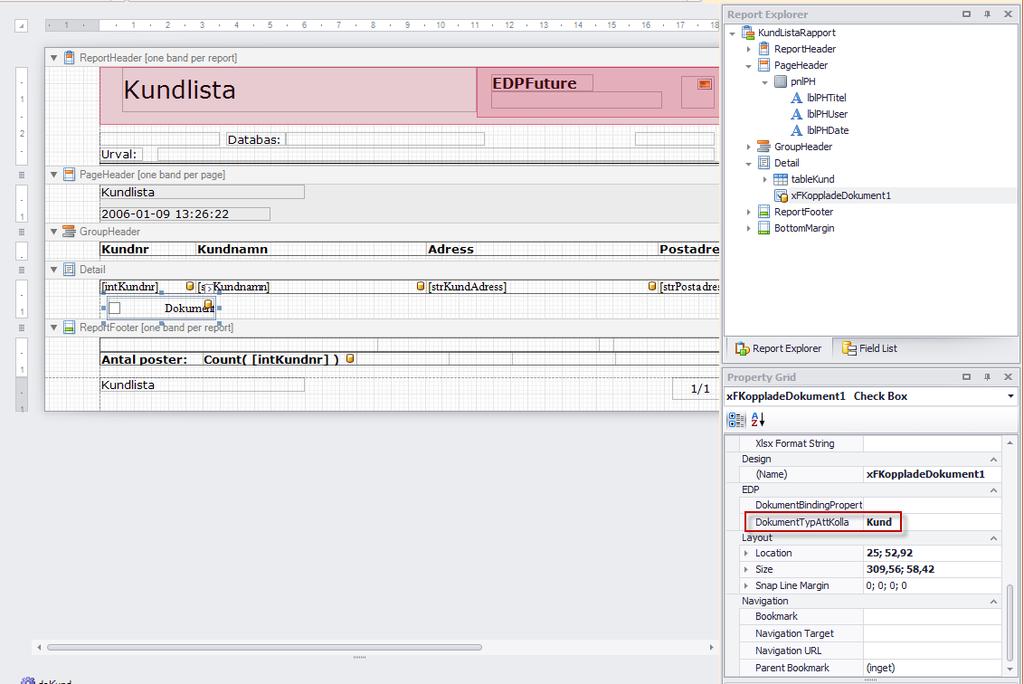The width and height of the screenshot is (1024, 684).
Task: Switch property grid to categorized view
Action: point(737,419)
